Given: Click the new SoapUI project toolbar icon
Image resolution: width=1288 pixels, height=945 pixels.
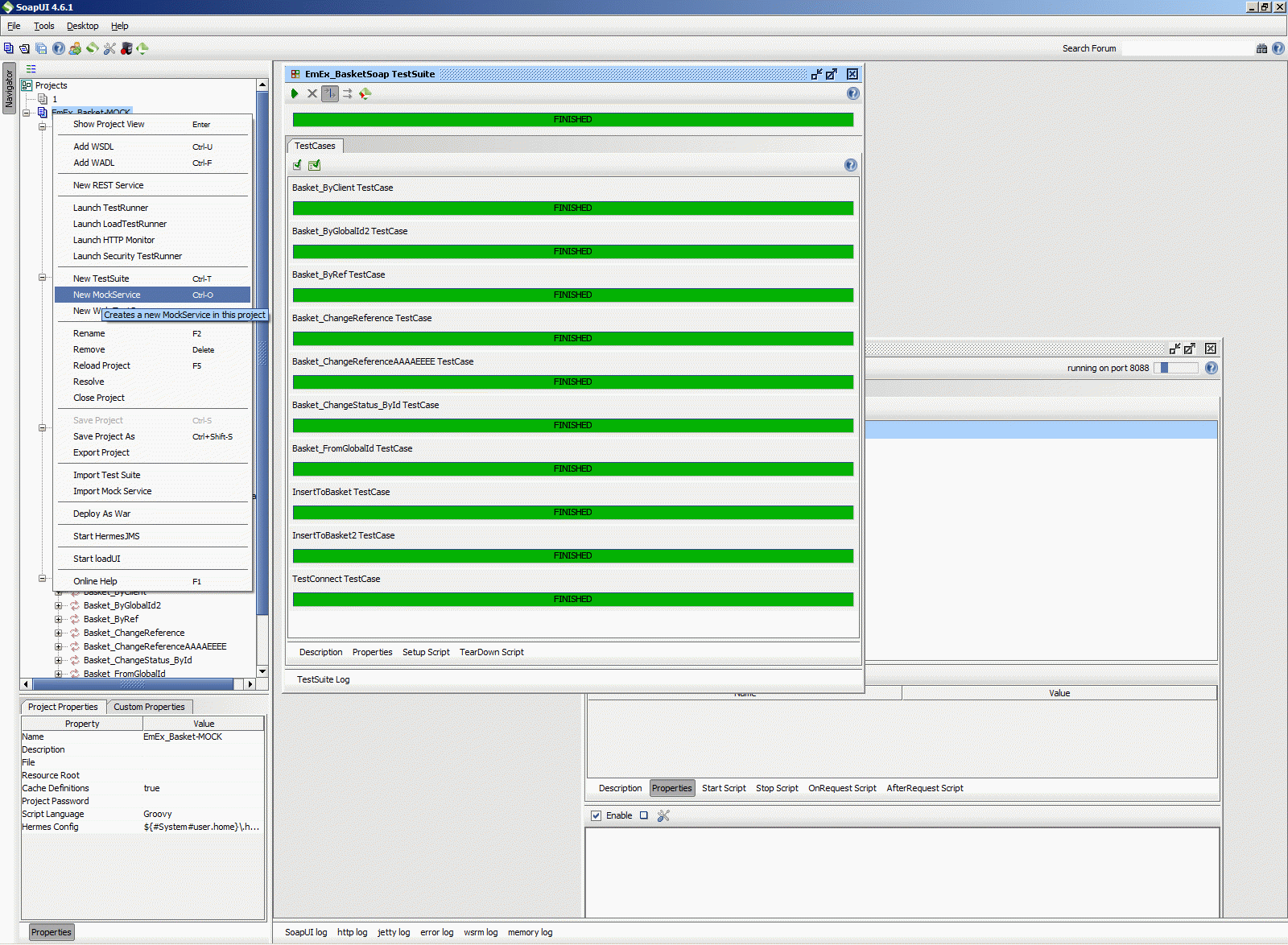Looking at the screenshot, I should click(9, 48).
